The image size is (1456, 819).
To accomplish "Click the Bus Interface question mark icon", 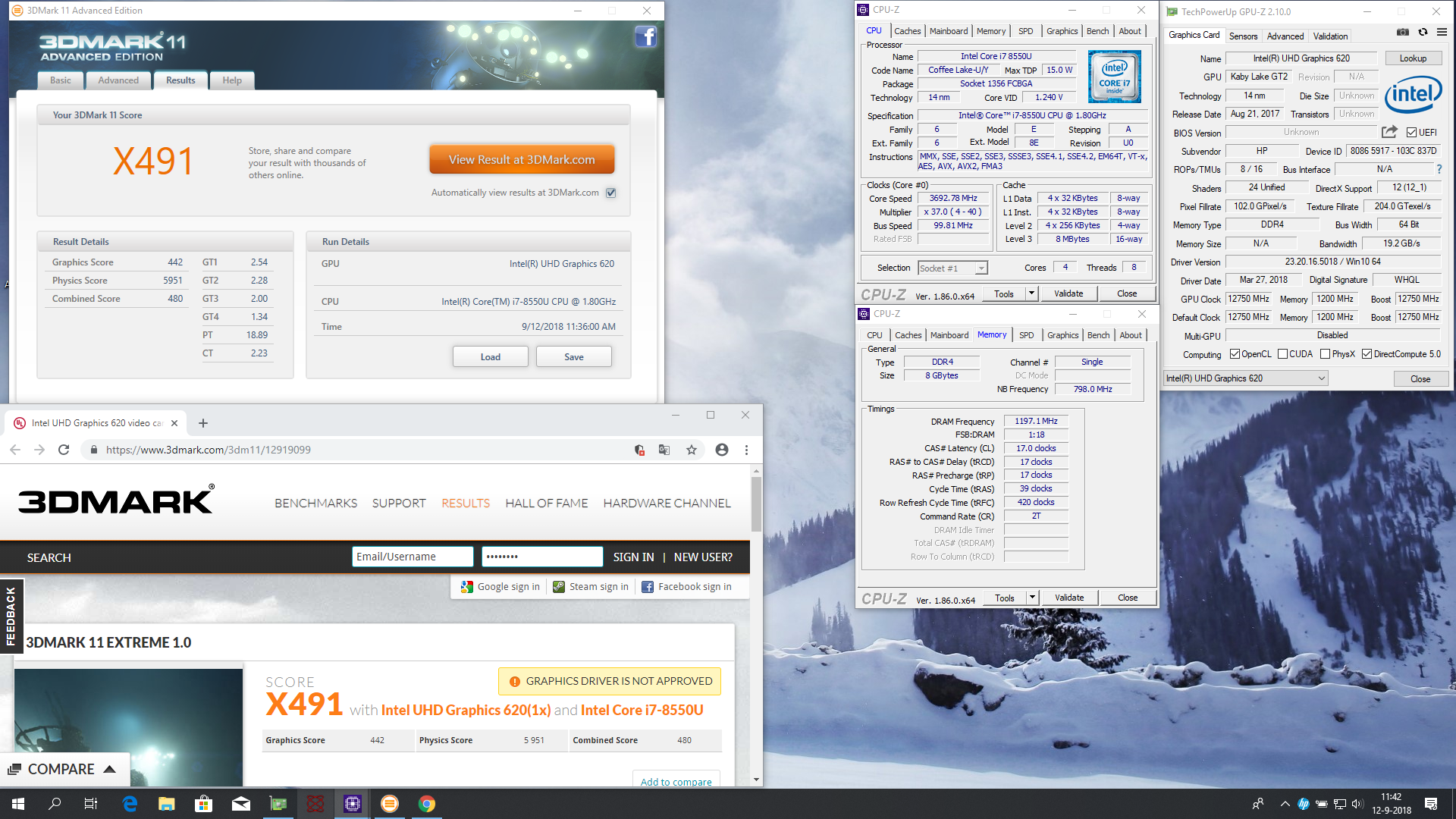I will pyautogui.click(x=1439, y=169).
